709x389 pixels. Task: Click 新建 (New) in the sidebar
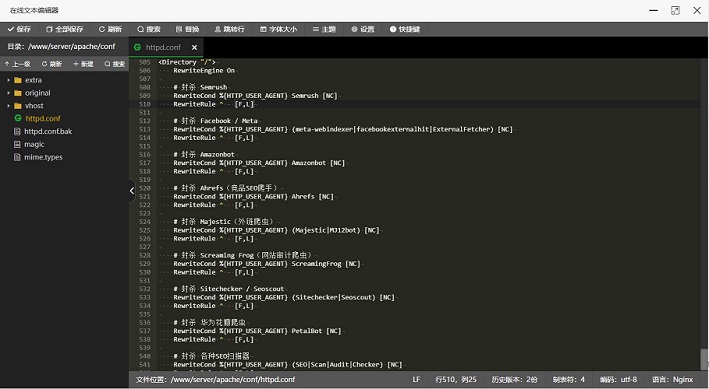click(x=83, y=64)
